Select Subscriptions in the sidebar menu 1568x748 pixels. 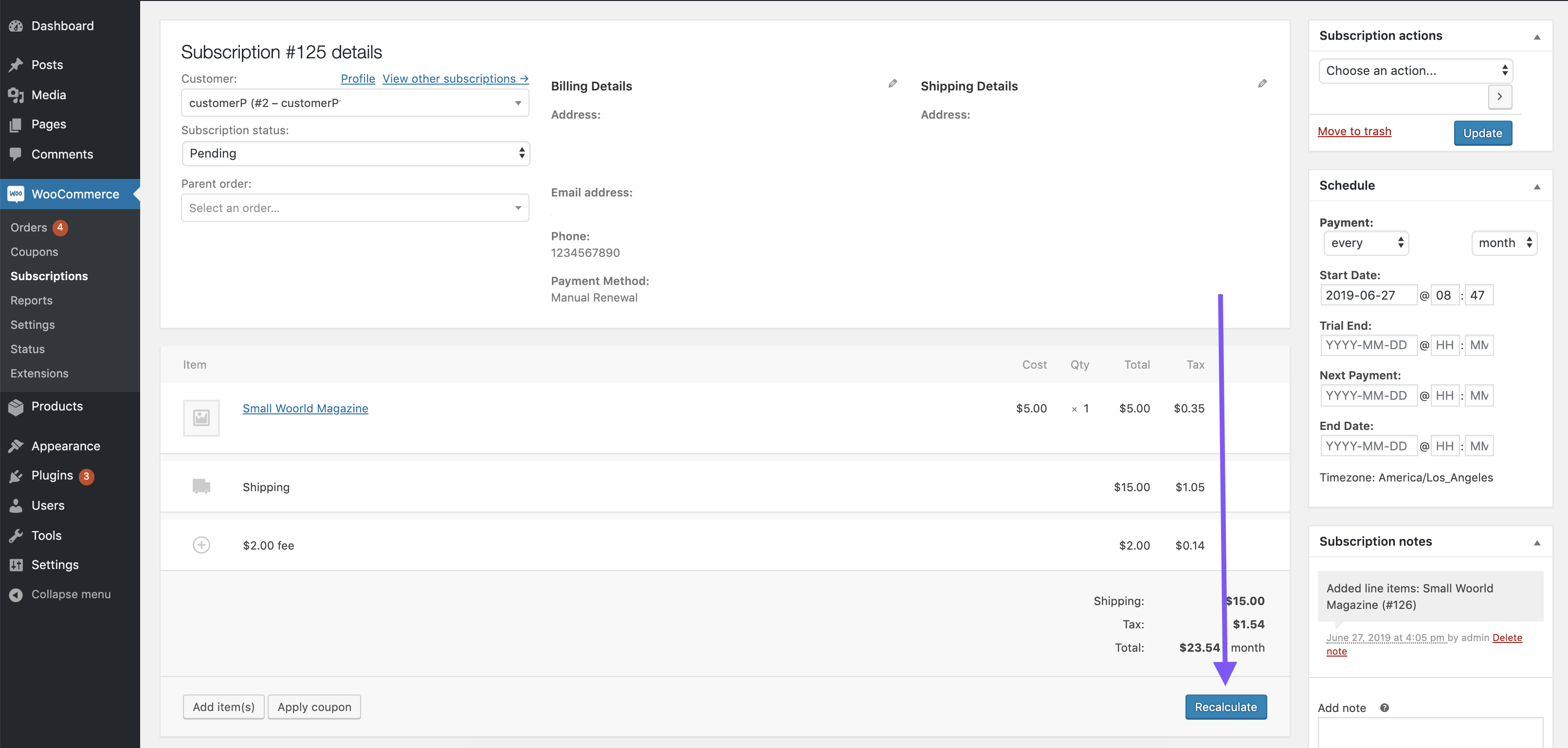49,275
